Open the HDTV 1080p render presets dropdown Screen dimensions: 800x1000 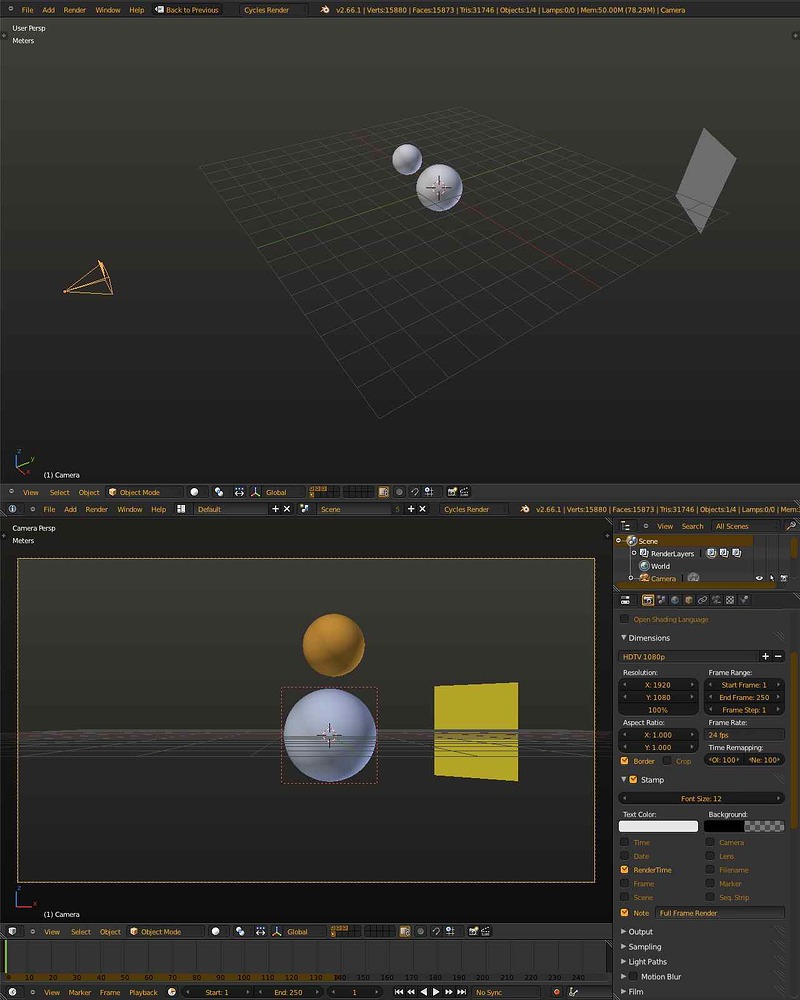[x=688, y=656]
